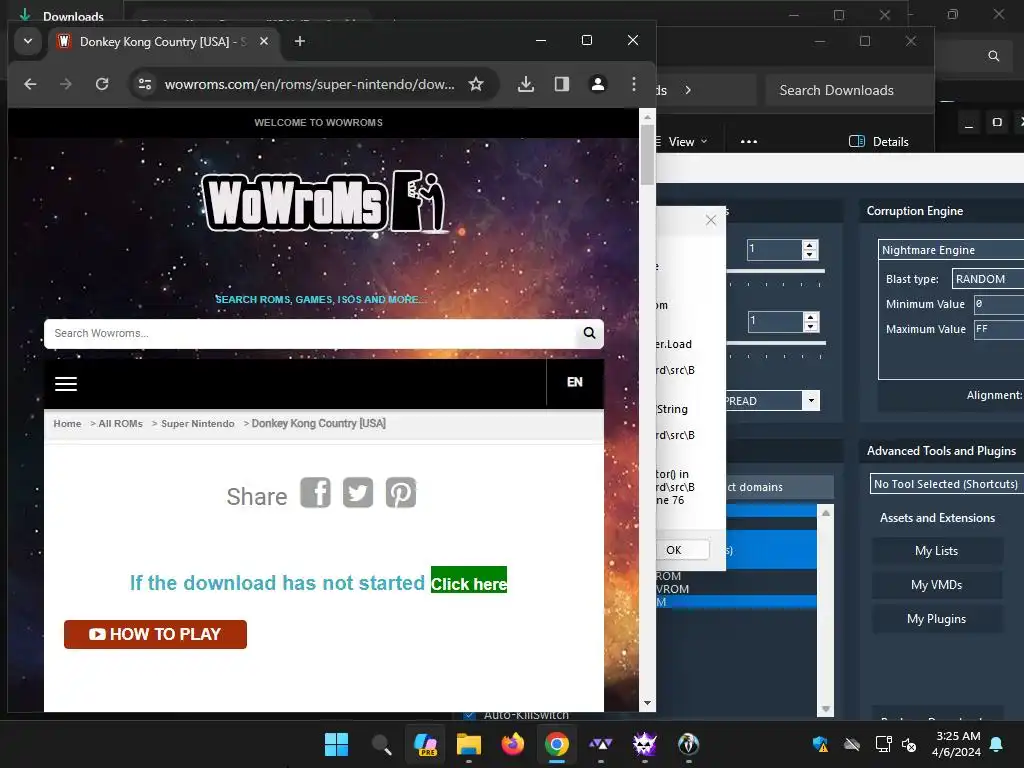
Task: View site information icon in address bar
Action: tap(145, 84)
